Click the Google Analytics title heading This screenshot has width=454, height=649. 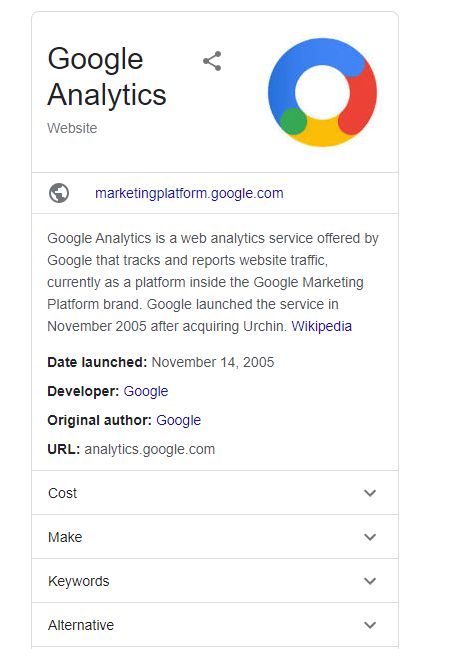(107, 77)
